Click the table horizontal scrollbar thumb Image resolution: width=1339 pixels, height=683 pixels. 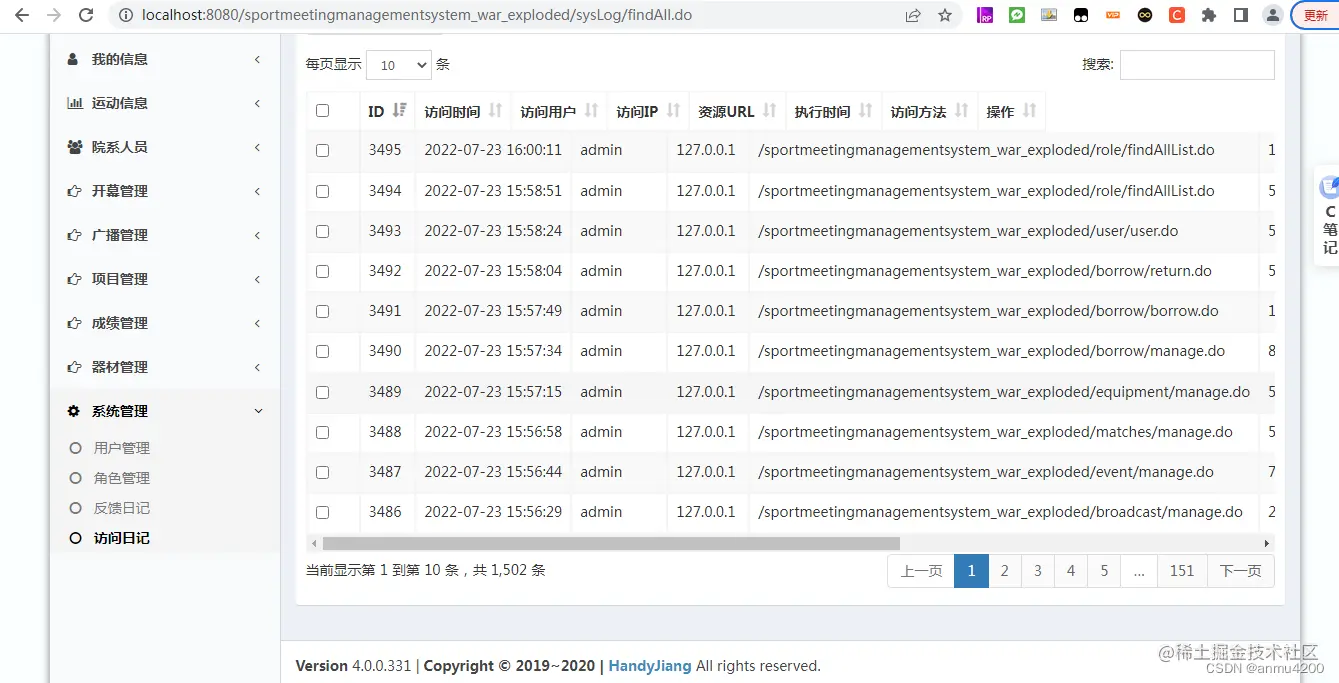(x=611, y=544)
